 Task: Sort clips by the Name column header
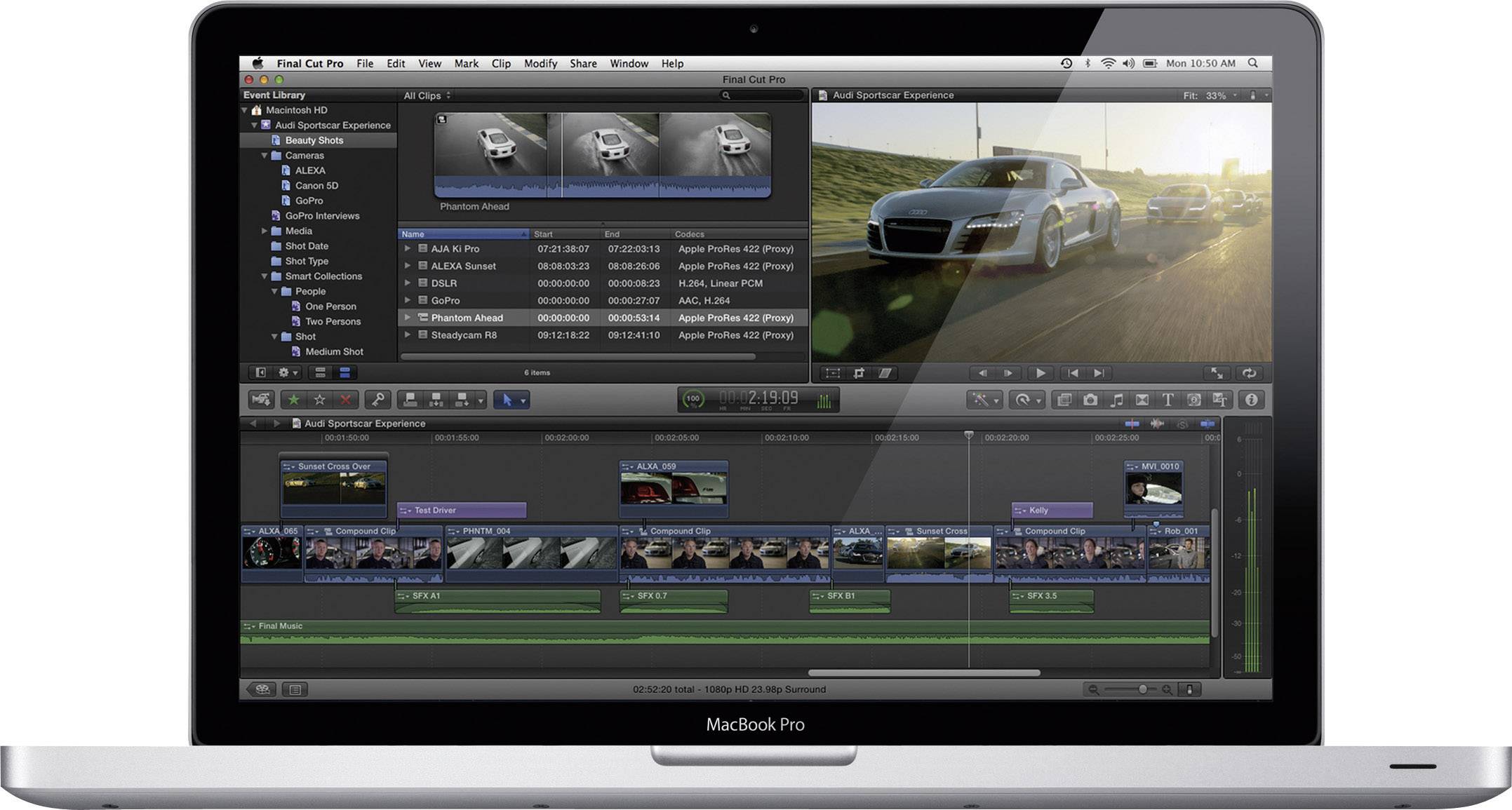click(x=463, y=234)
